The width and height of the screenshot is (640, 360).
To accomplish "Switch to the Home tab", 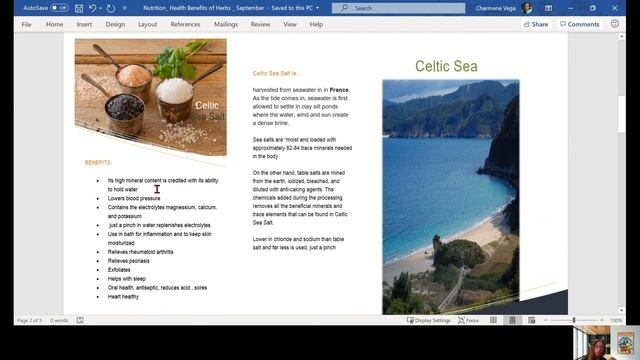I will [x=54, y=24].
